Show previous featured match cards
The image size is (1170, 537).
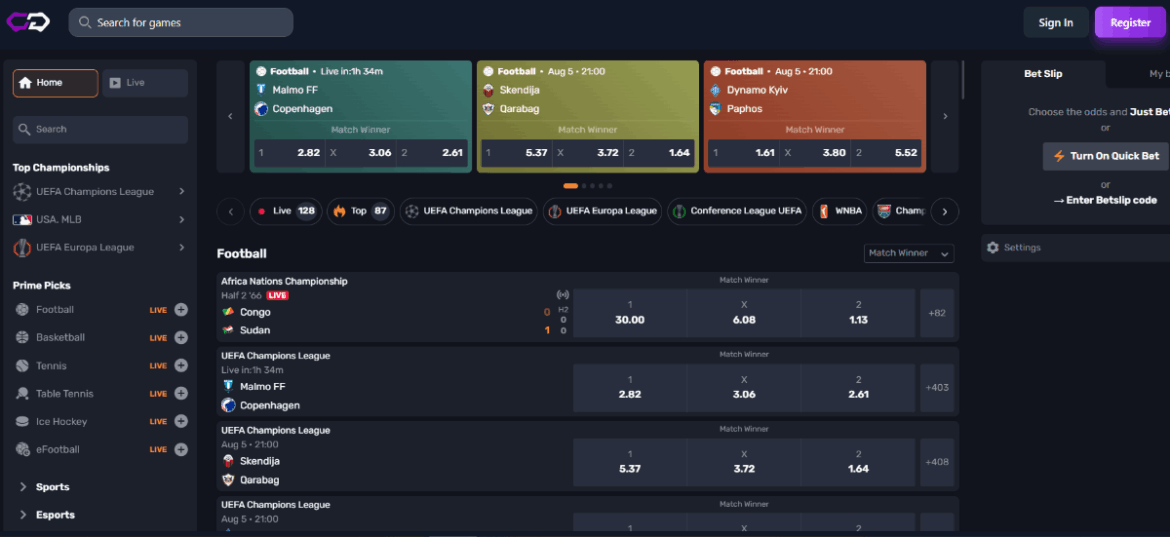[x=231, y=116]
